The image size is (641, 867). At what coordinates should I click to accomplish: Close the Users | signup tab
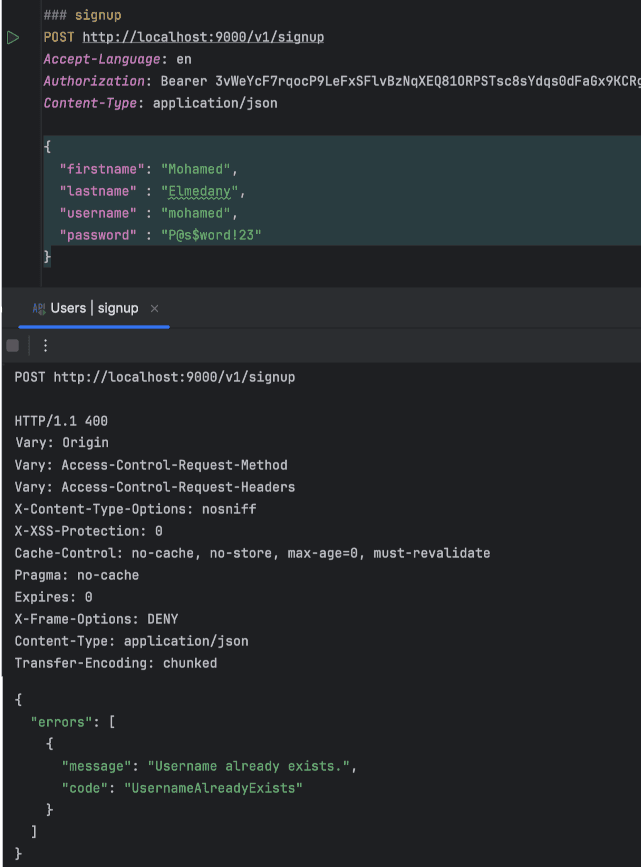point(154,309)
